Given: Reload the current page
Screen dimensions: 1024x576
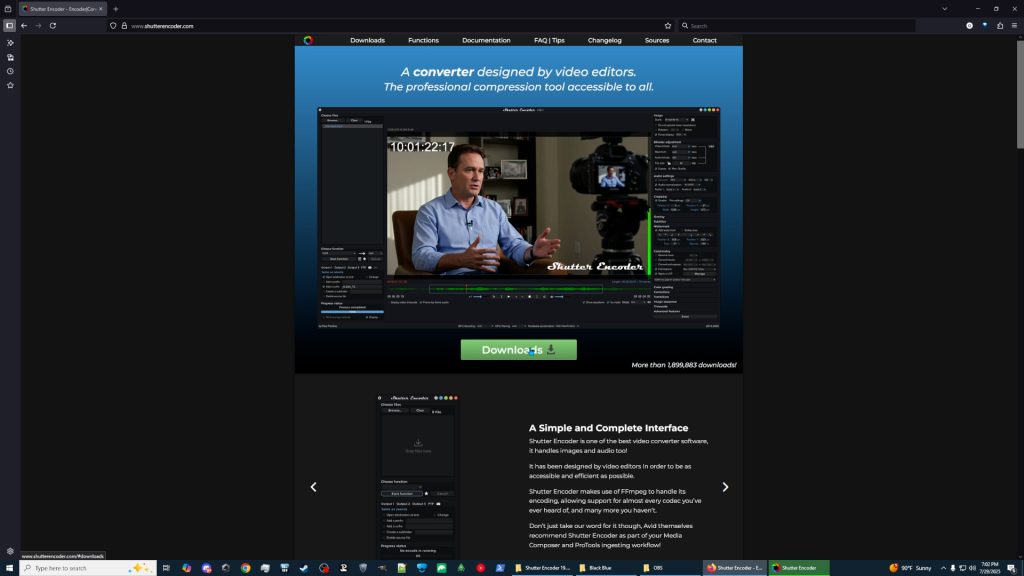Looking at the screenshot, I should coord(53,26).
